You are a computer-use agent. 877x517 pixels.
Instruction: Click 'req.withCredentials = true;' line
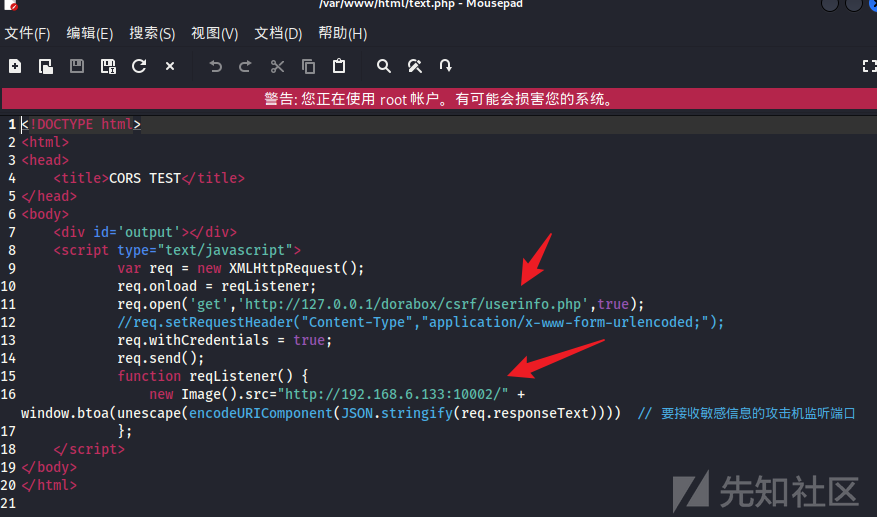224,340
